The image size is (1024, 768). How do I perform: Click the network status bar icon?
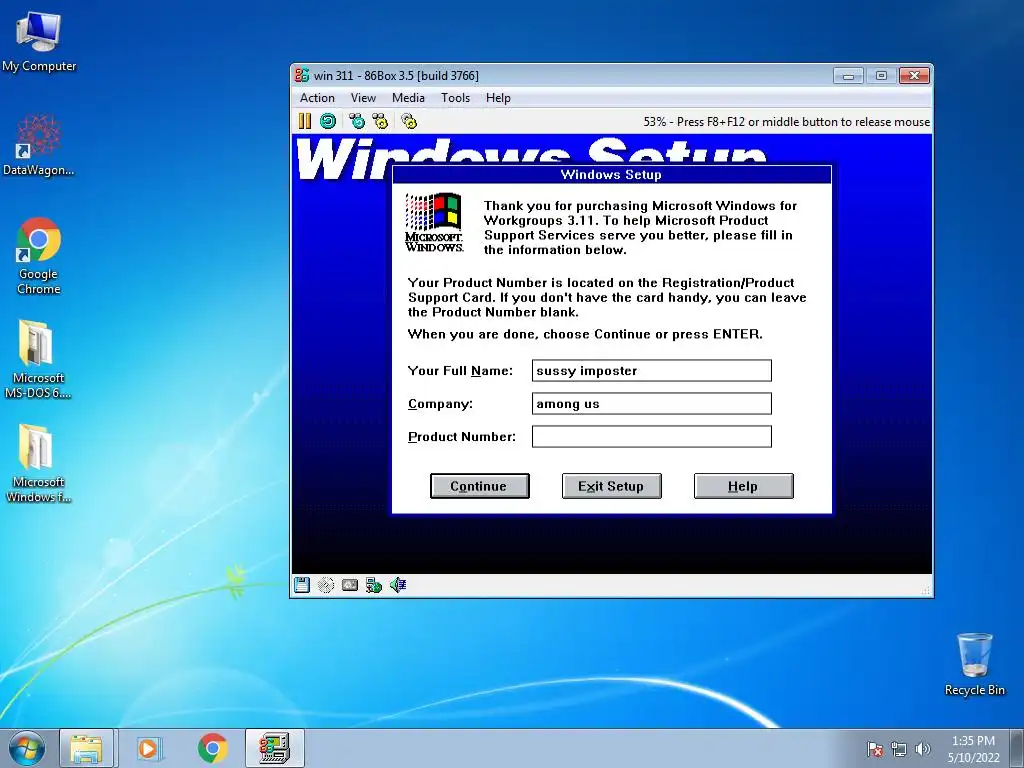(x=374, y=584)
